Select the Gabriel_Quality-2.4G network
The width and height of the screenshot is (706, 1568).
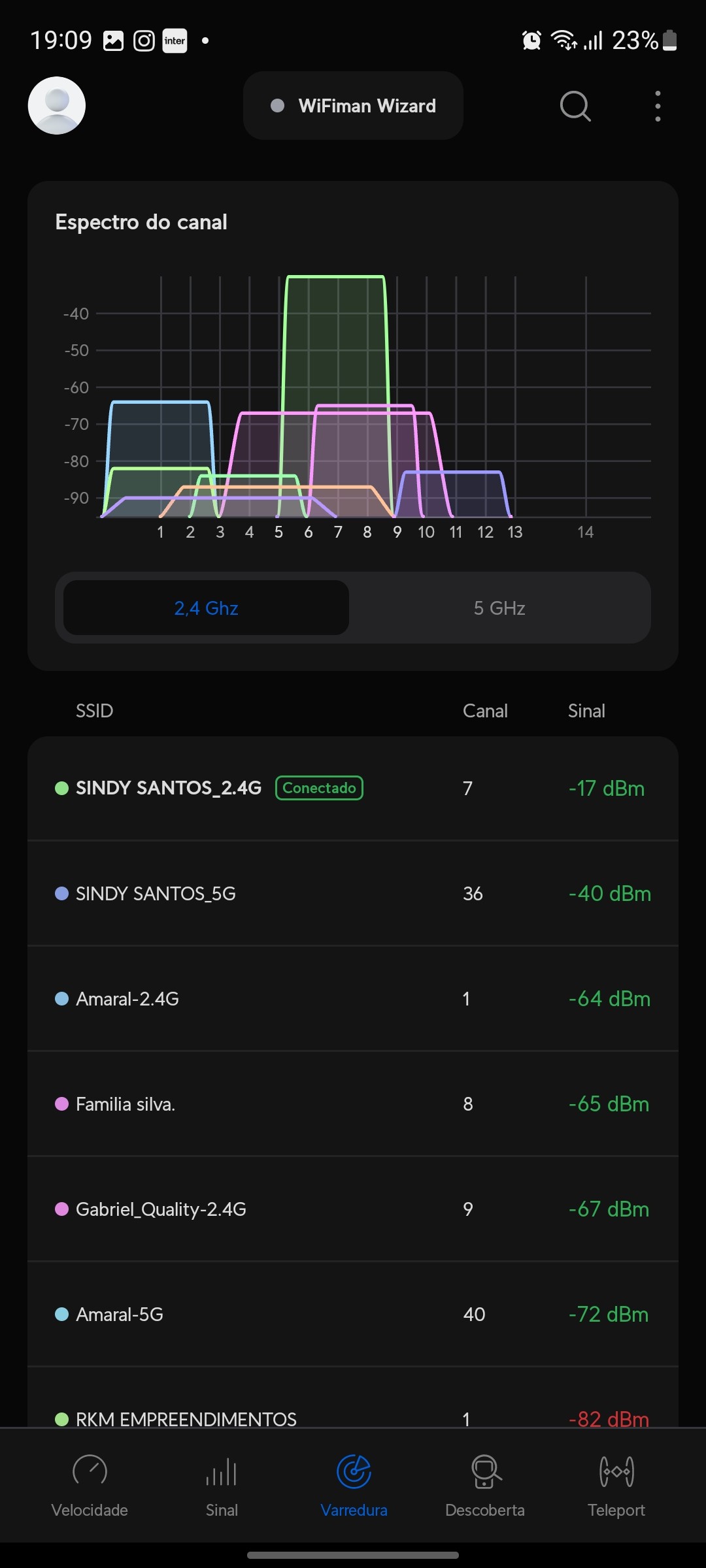[353, 1209]
